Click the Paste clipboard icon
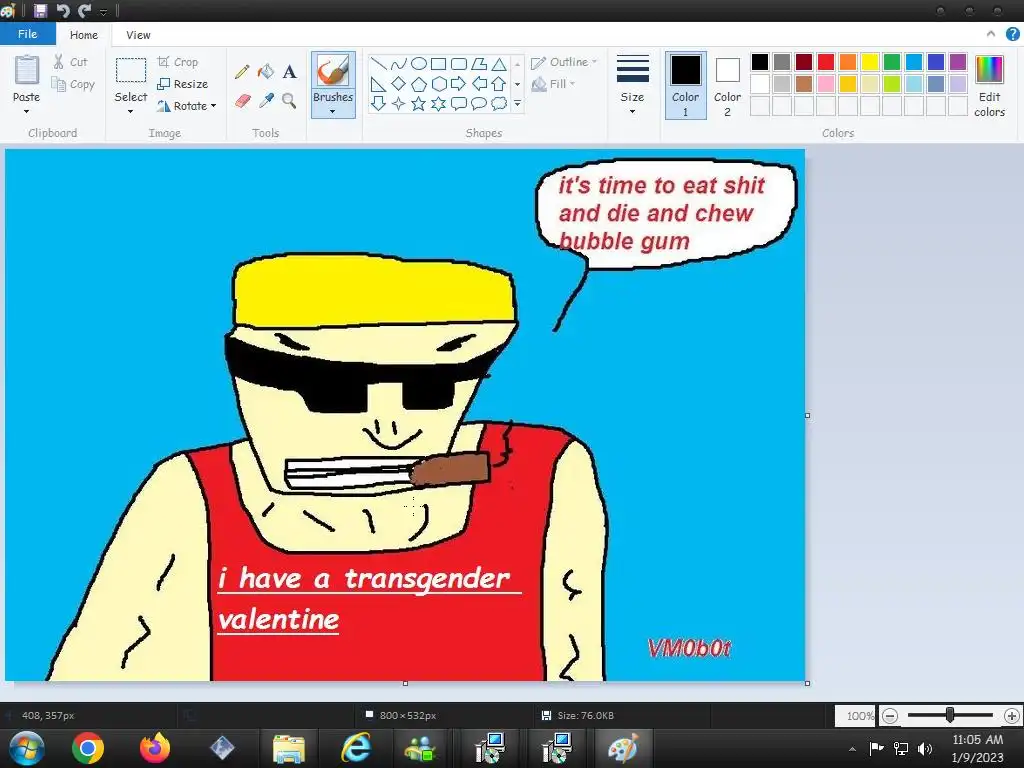The width and height of the screenshot is (1024, 768). (27, 70)
